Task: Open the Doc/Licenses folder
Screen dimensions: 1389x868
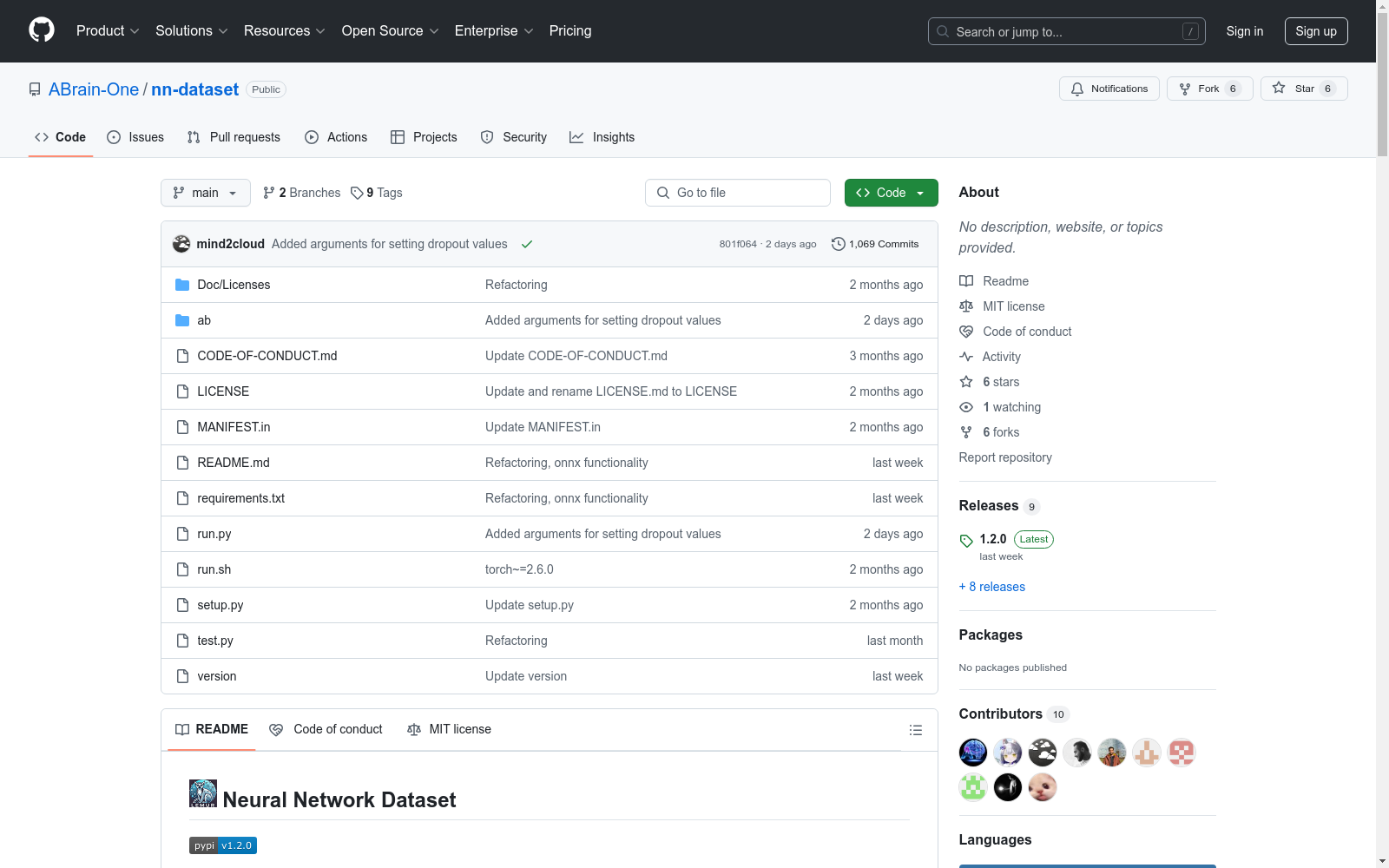Action: [234, 285]
